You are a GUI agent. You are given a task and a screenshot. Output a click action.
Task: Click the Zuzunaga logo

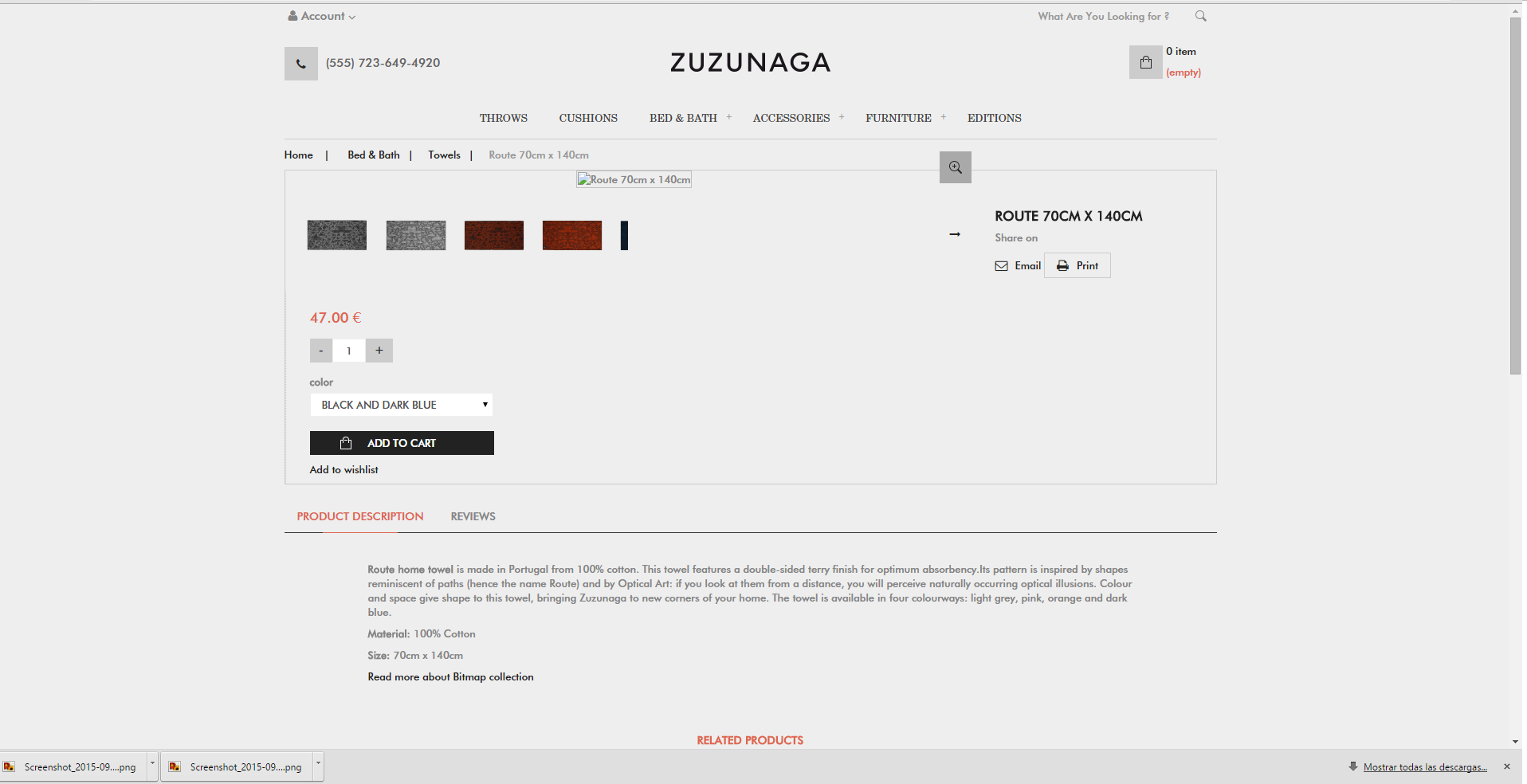pyautogui.click(x=750, y=63)
